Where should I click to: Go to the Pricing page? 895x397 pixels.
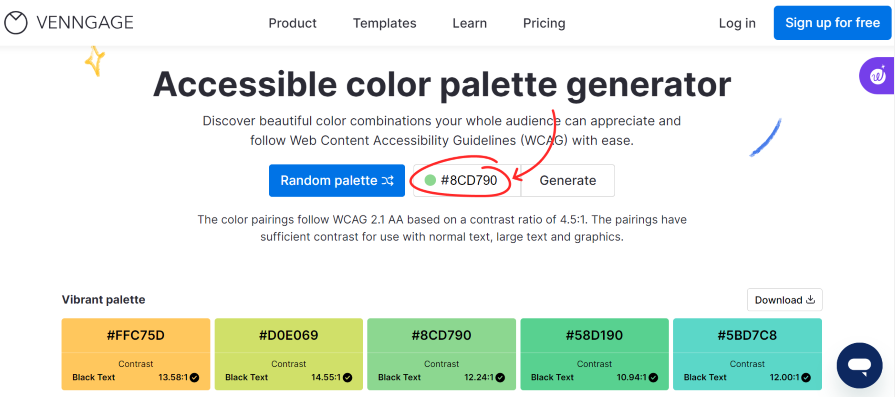tap(544, 23)
